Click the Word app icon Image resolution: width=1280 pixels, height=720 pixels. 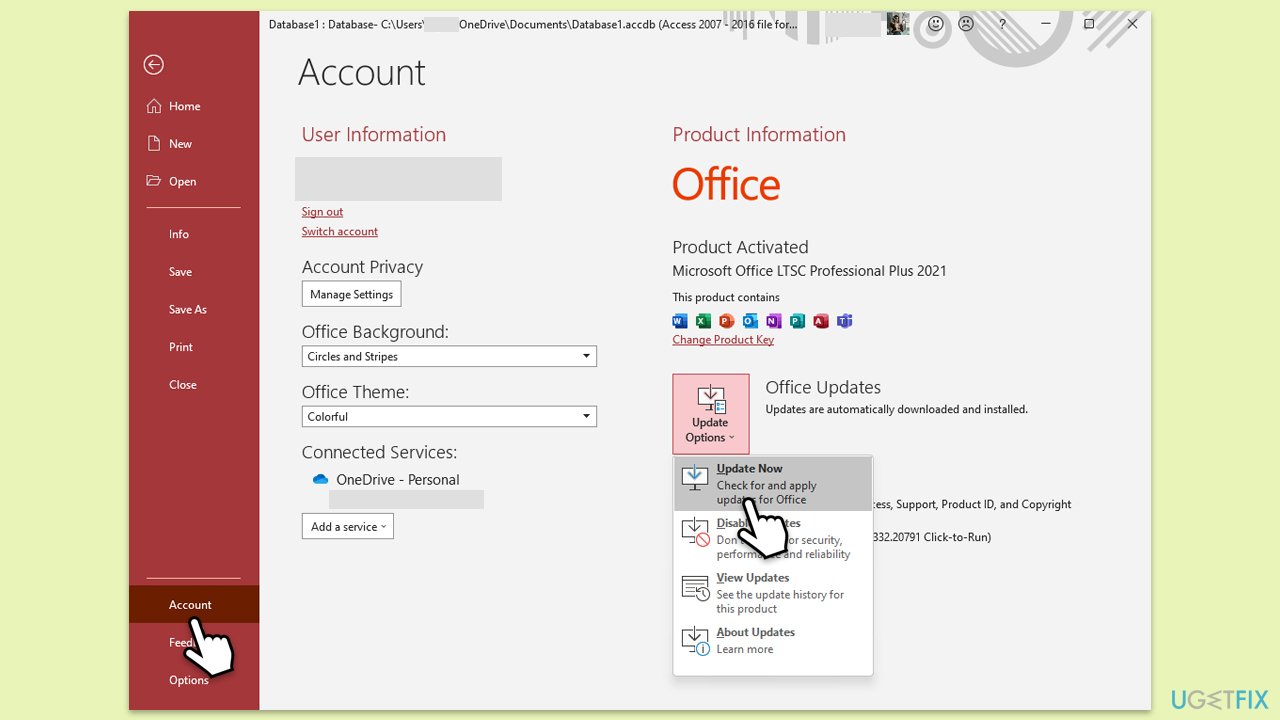pos(680,321)
